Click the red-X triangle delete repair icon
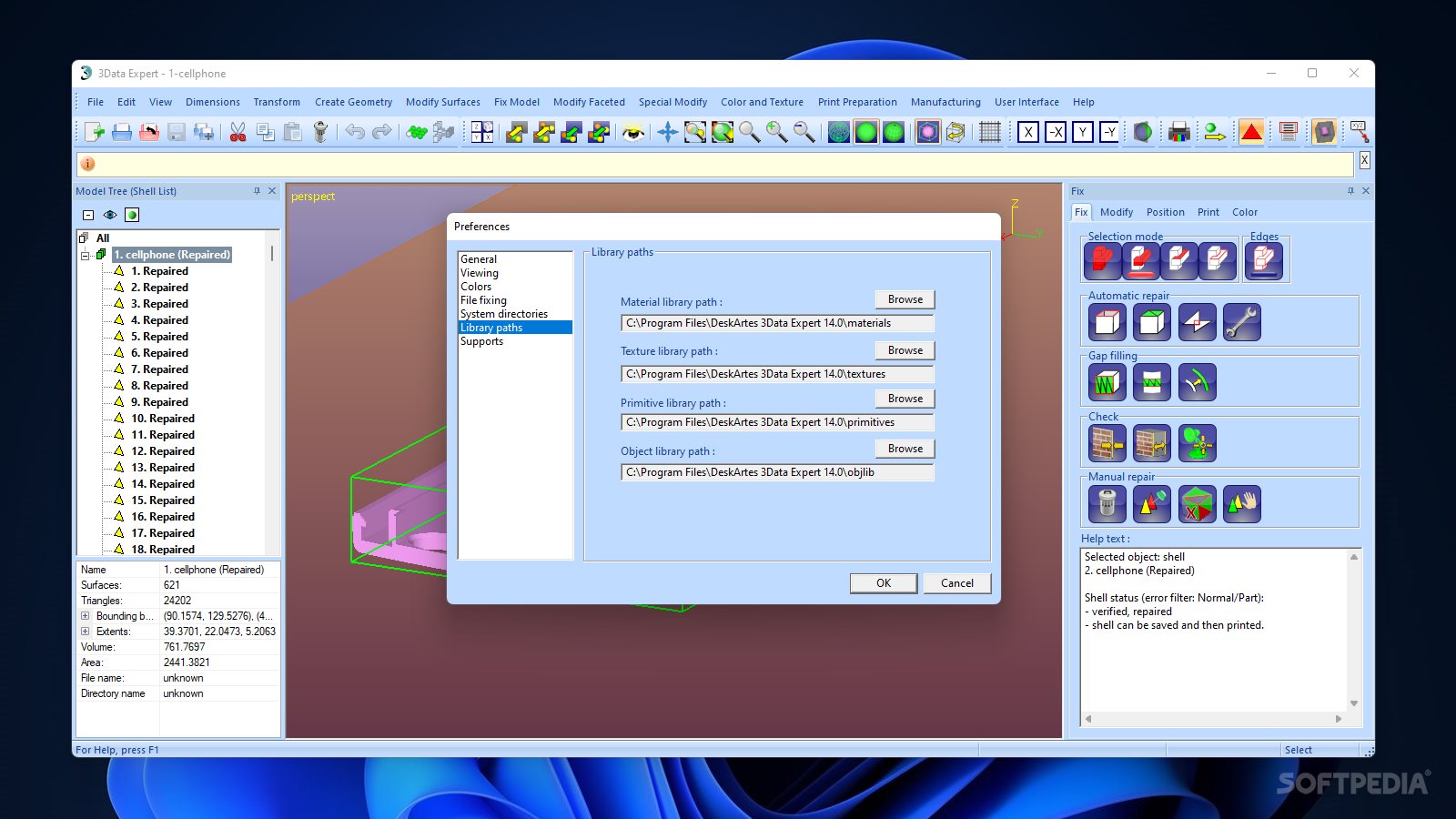 pyautogui.click(x=1198, y=503)
